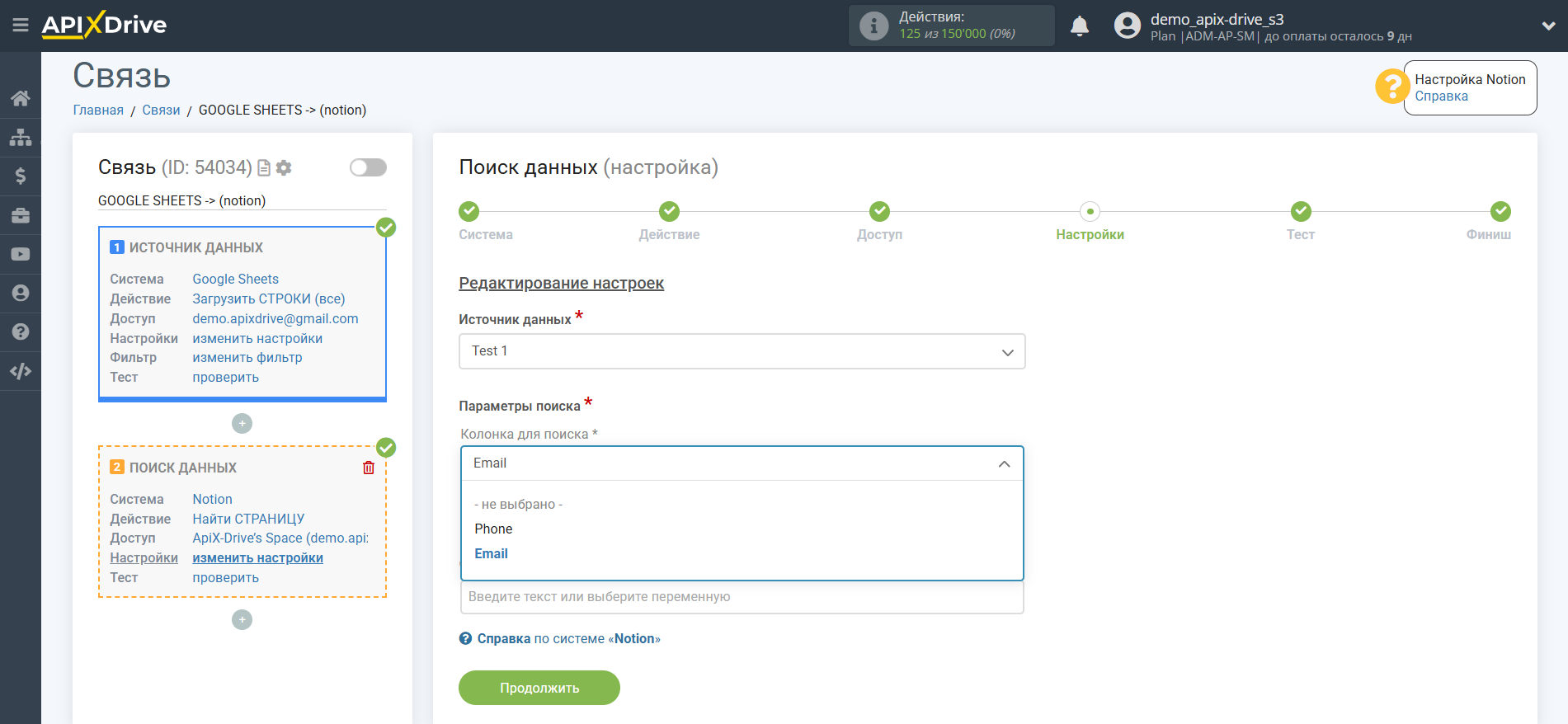1568x724 pixels.
Task: Go to the Действие step
Action: click(x=669, y=212)
